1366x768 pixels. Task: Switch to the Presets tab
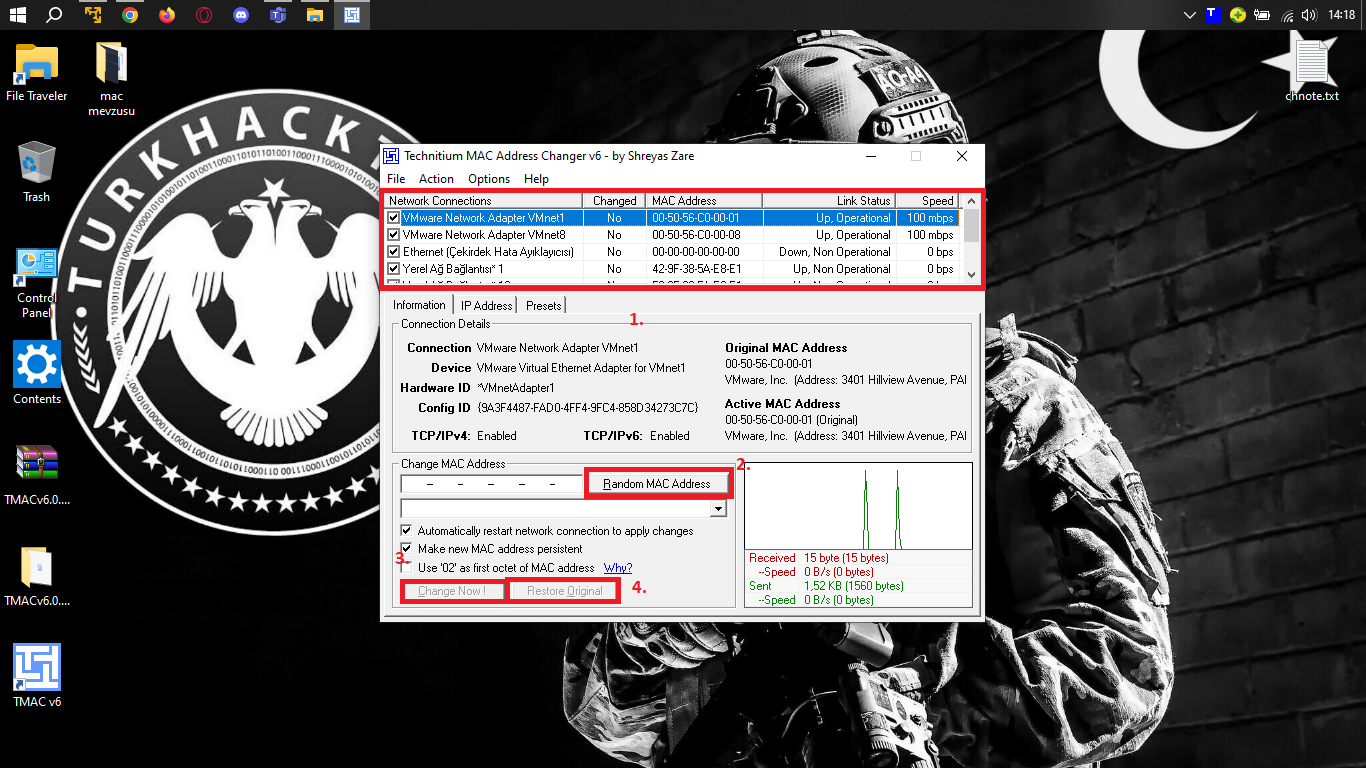(543, 305)
